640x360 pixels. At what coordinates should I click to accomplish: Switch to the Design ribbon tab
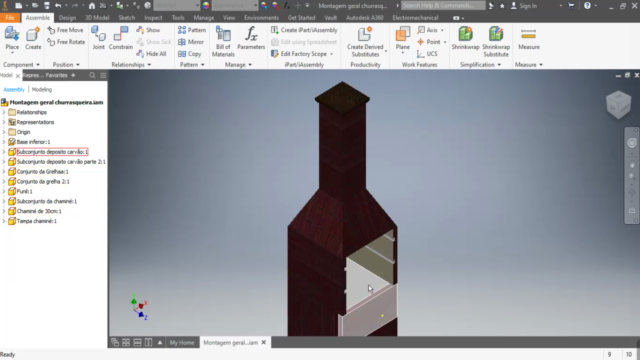[x=67, y=18]
